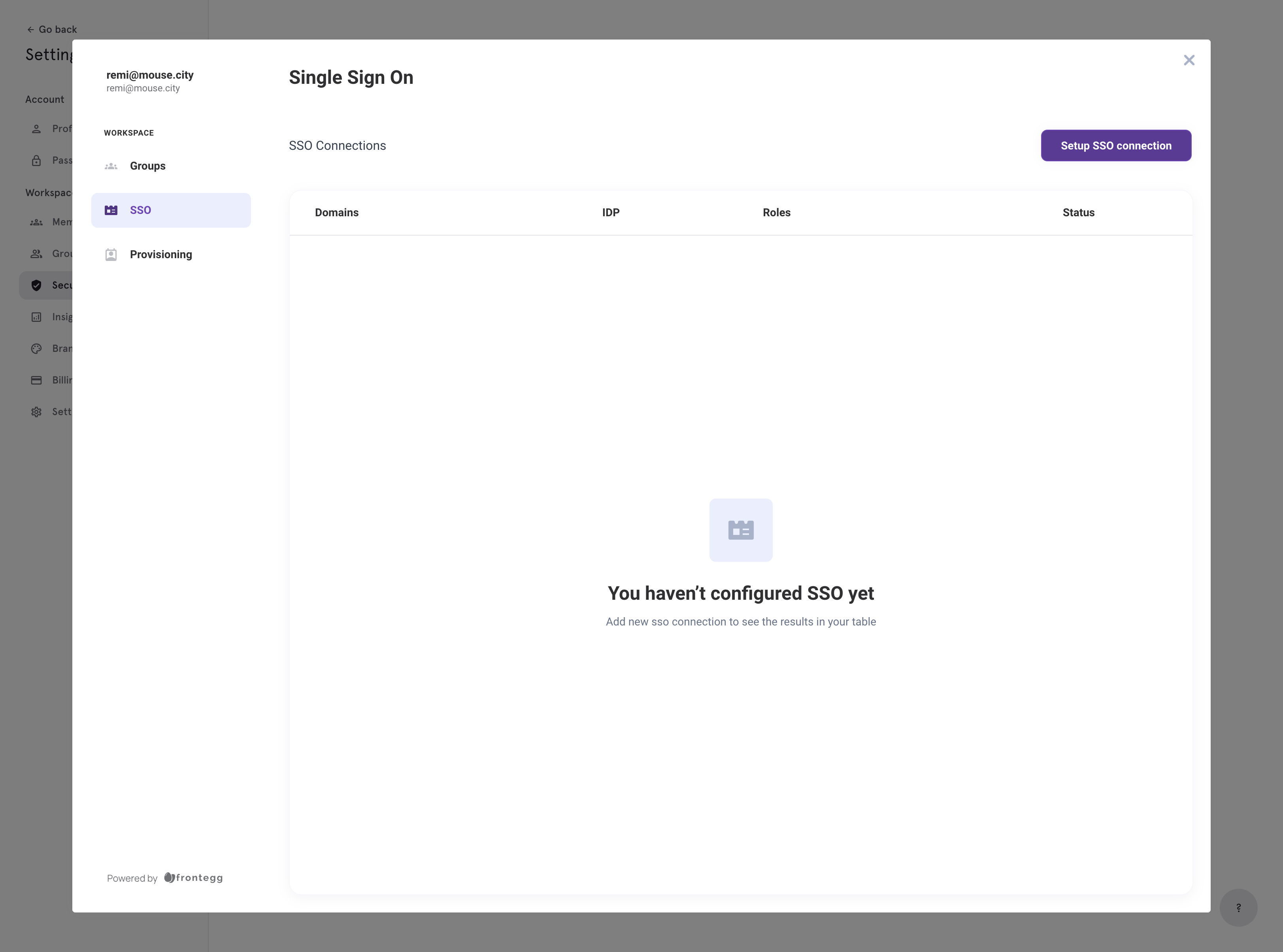This screenshot has width=1283, height=952.
Task: Click "You haven't configured SSO yet" text
Action: pos(741,593)
